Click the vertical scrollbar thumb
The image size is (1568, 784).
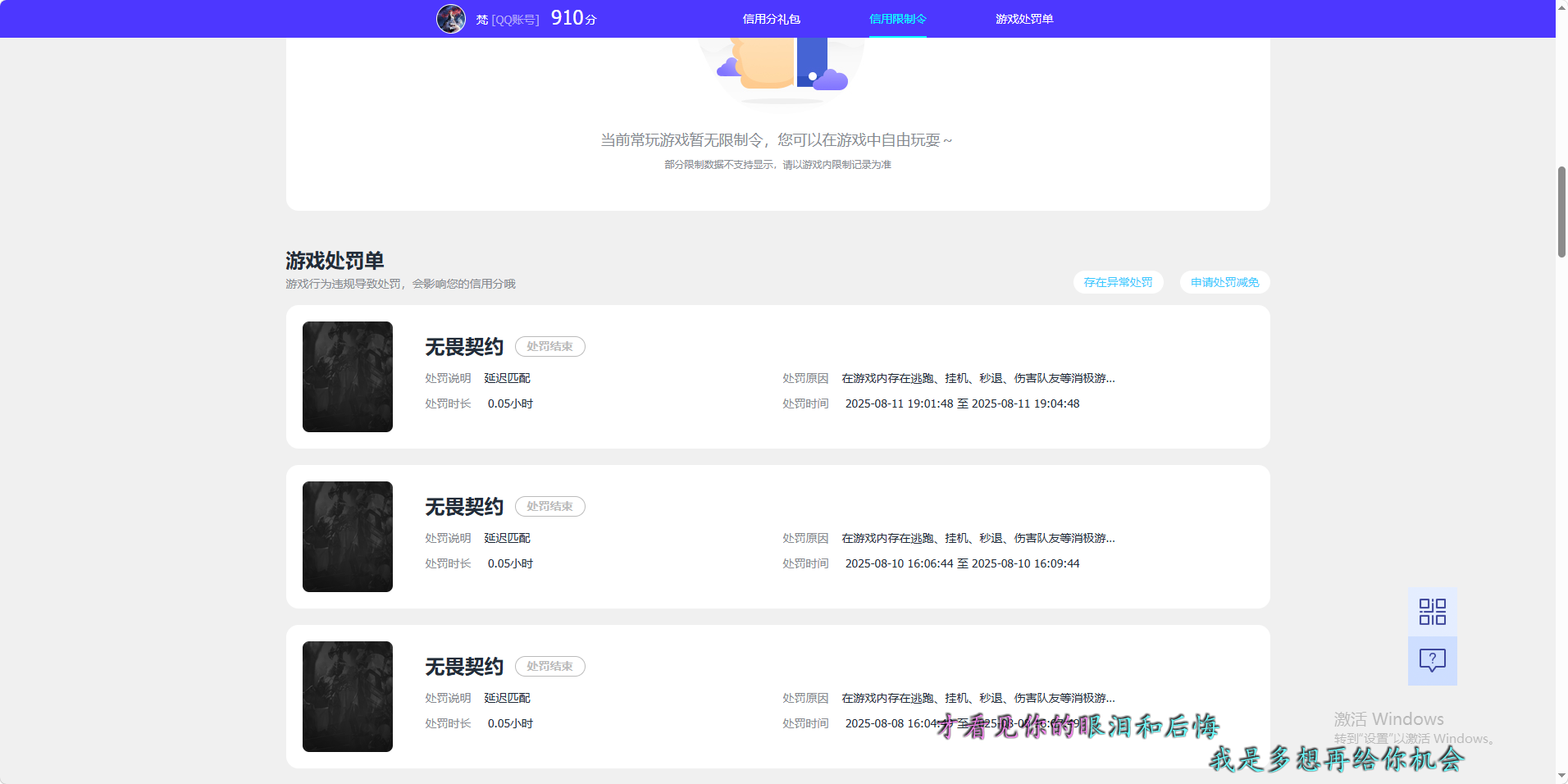coord(1561,212)
